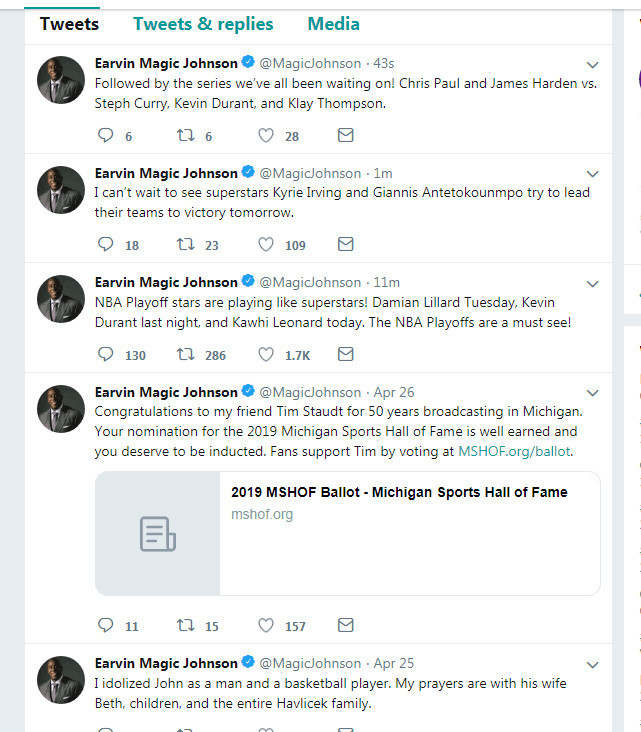641x732 pixels.
Task: Follow the MSHOF.org/ballot link
Action: 514,451
